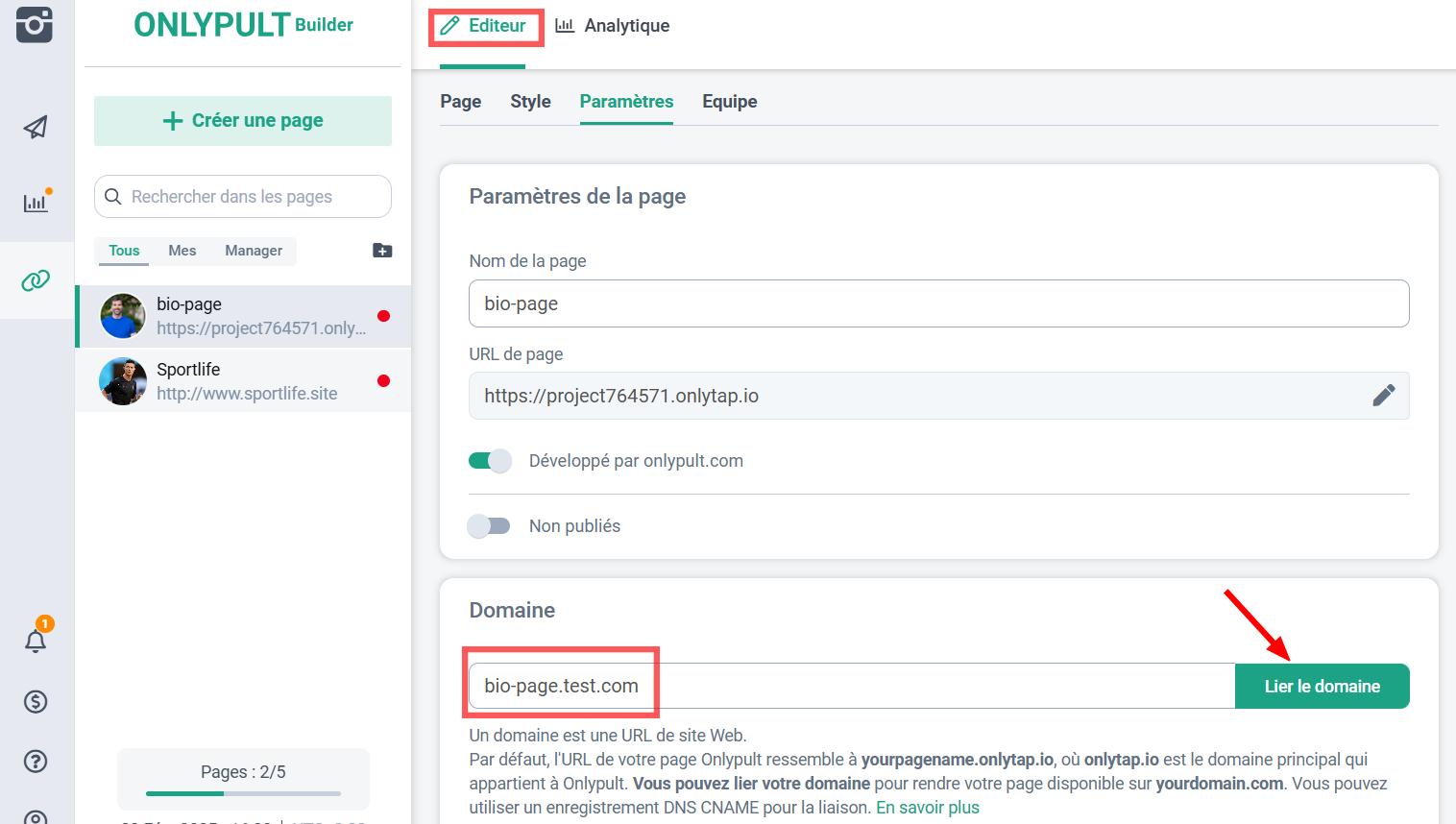Switch to the Equipe tab

tap(729, 102)
